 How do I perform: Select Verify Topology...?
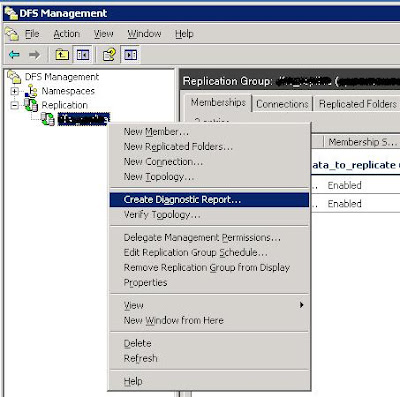point(209,215)
